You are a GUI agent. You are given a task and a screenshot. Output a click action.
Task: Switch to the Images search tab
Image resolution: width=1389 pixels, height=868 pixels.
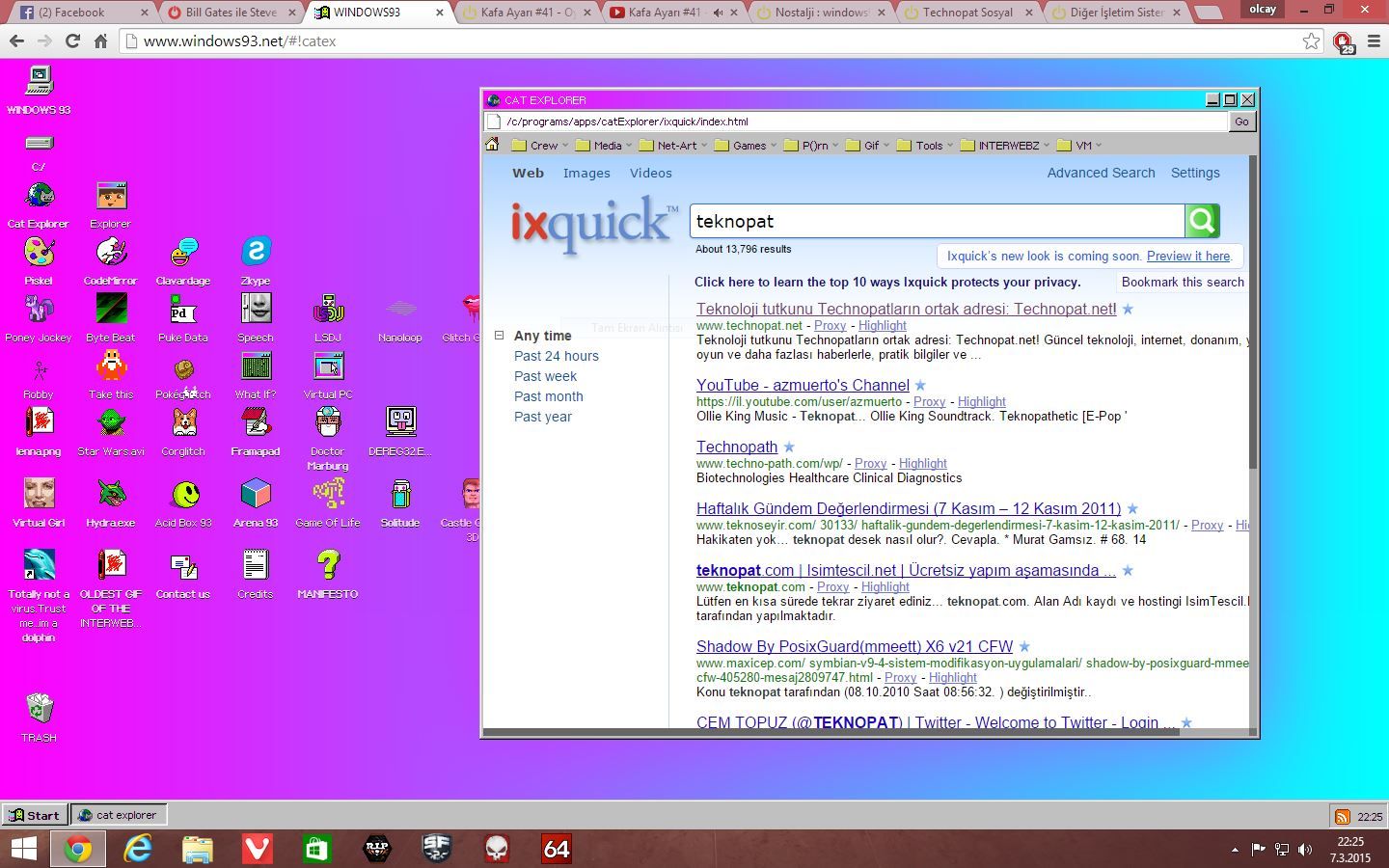586,174
